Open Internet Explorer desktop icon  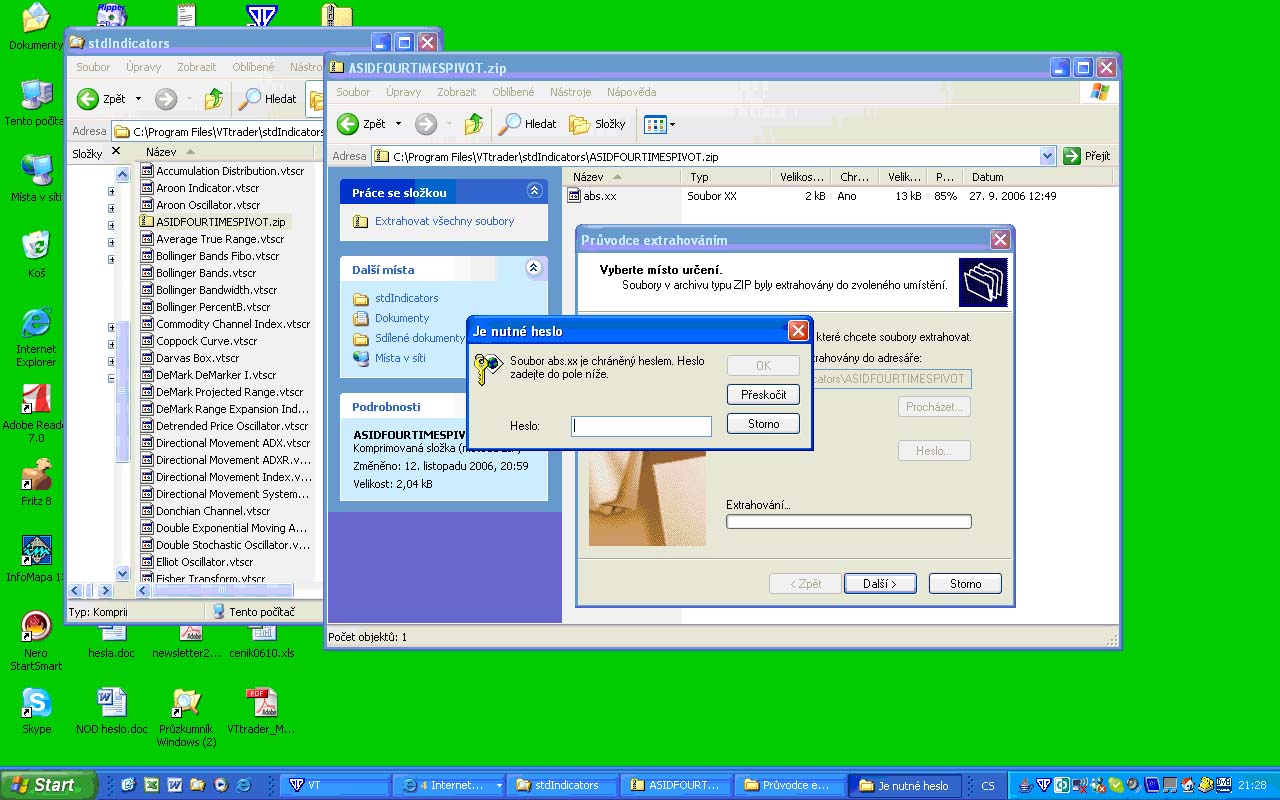36,324
